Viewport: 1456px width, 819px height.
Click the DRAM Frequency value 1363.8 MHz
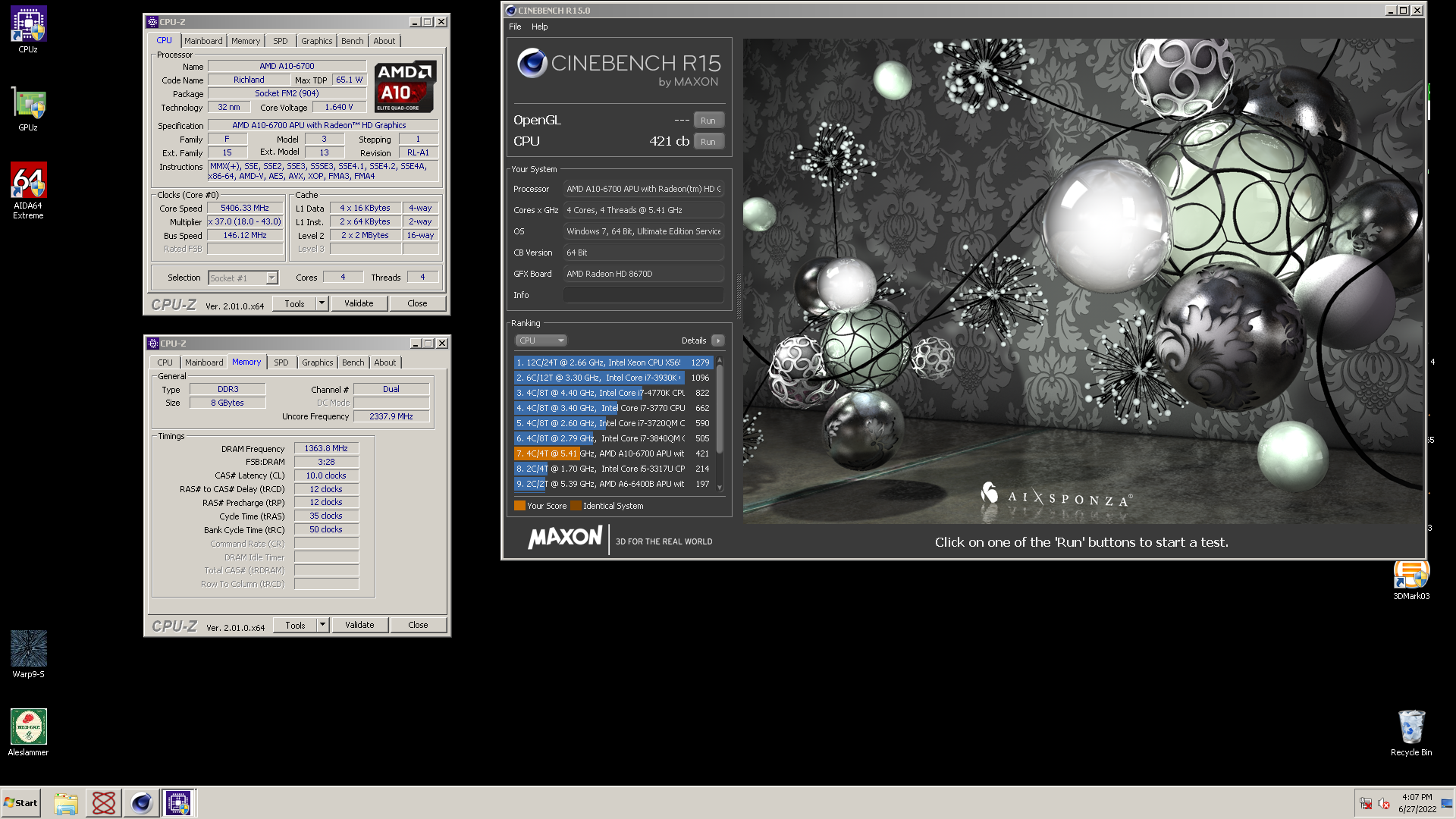point(326,448)
